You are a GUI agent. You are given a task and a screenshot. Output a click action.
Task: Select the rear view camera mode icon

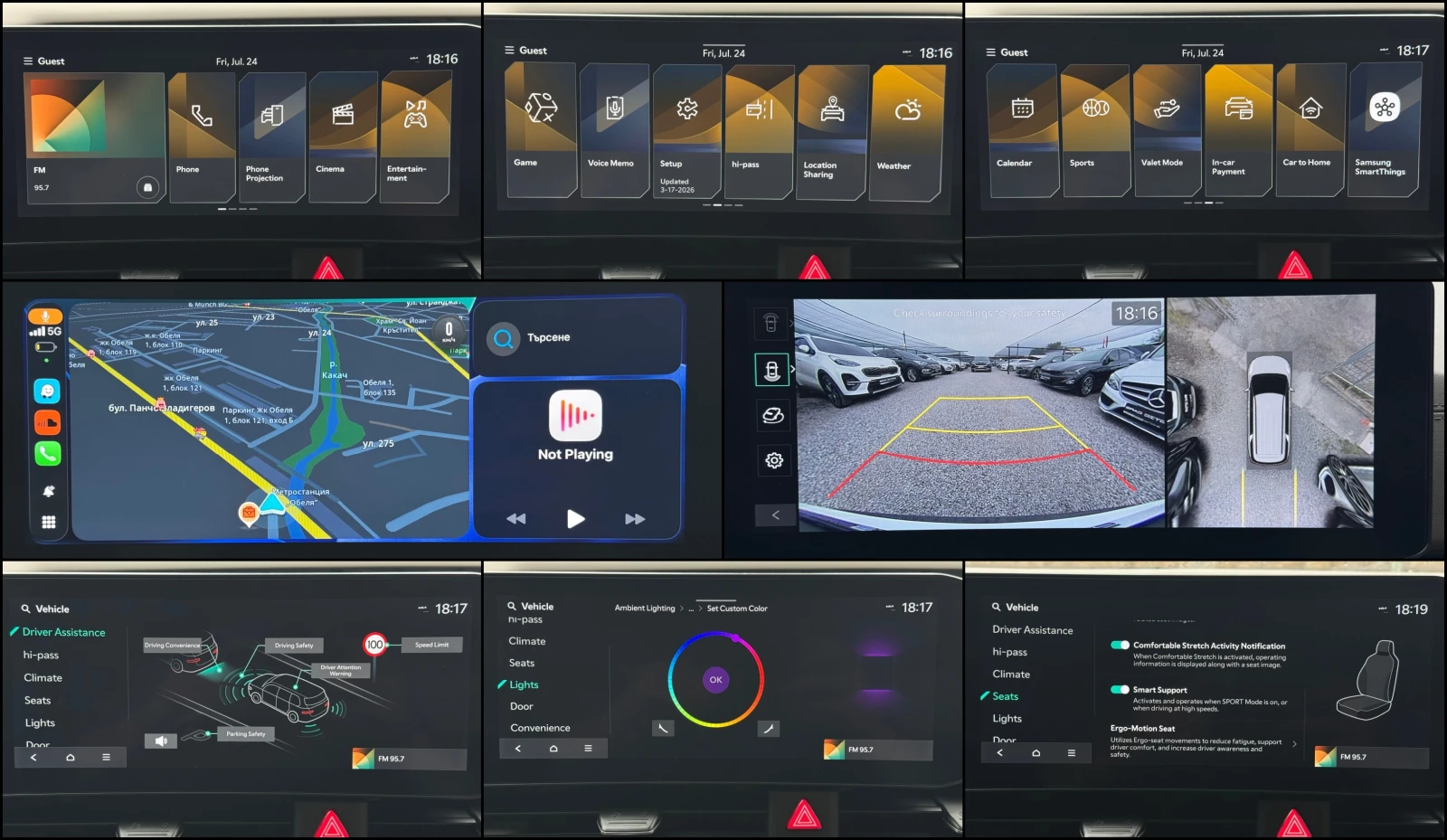point(772,370)
